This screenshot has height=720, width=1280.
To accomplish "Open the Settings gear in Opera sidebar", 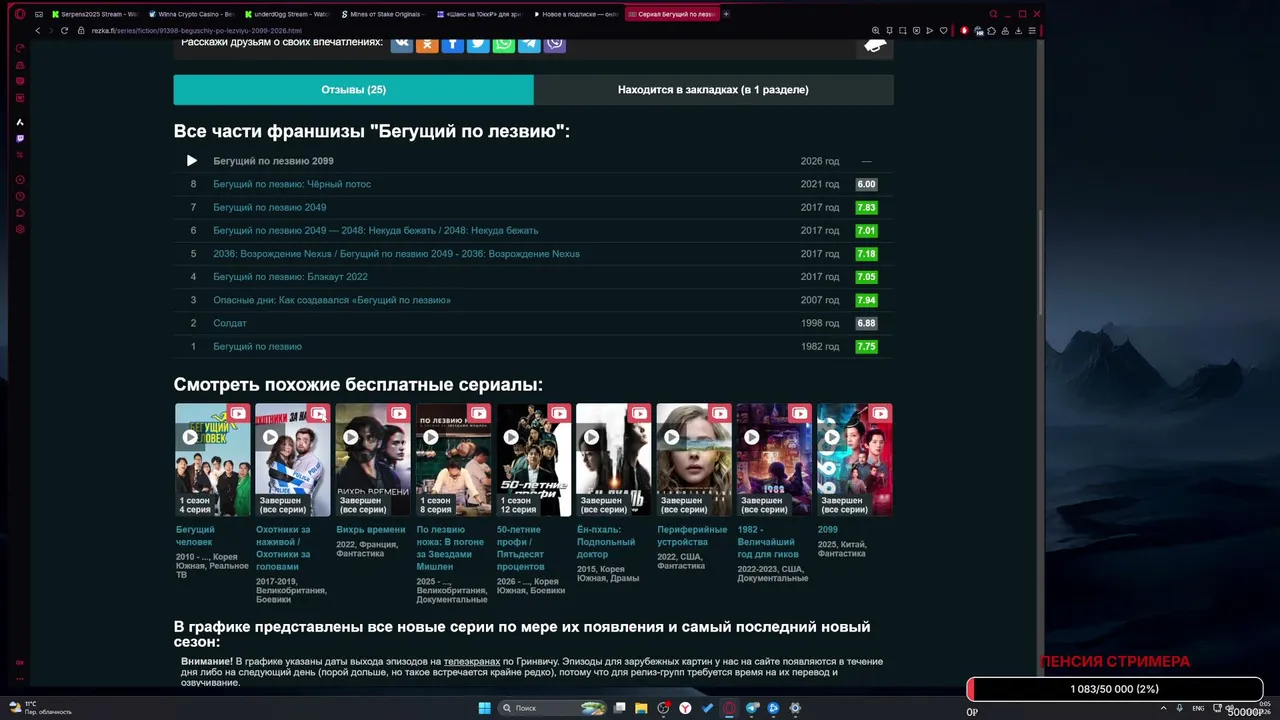I will [20, 229].
